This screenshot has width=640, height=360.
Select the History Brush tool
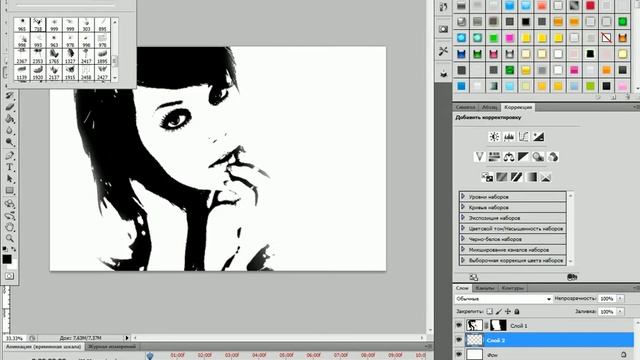10,96
